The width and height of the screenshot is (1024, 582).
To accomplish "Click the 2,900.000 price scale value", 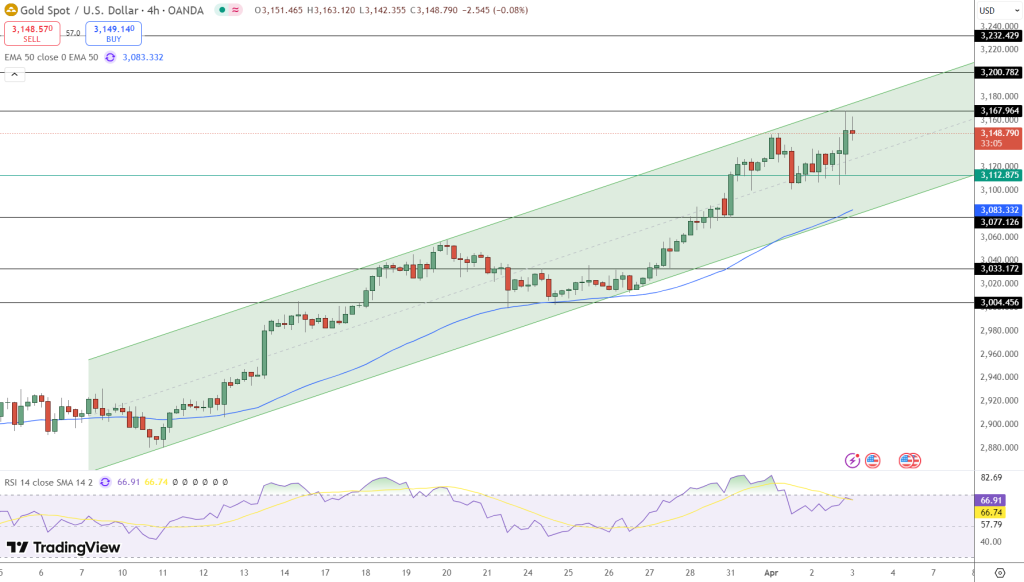I will 999,424.
